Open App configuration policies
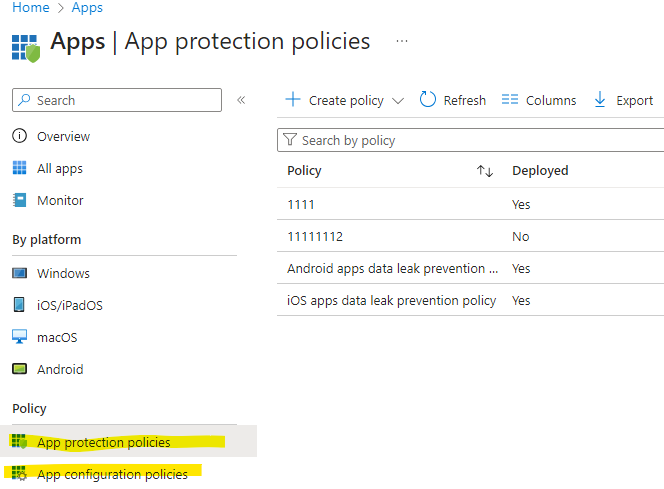Screen dimensions: 664x489 [112, 474]
